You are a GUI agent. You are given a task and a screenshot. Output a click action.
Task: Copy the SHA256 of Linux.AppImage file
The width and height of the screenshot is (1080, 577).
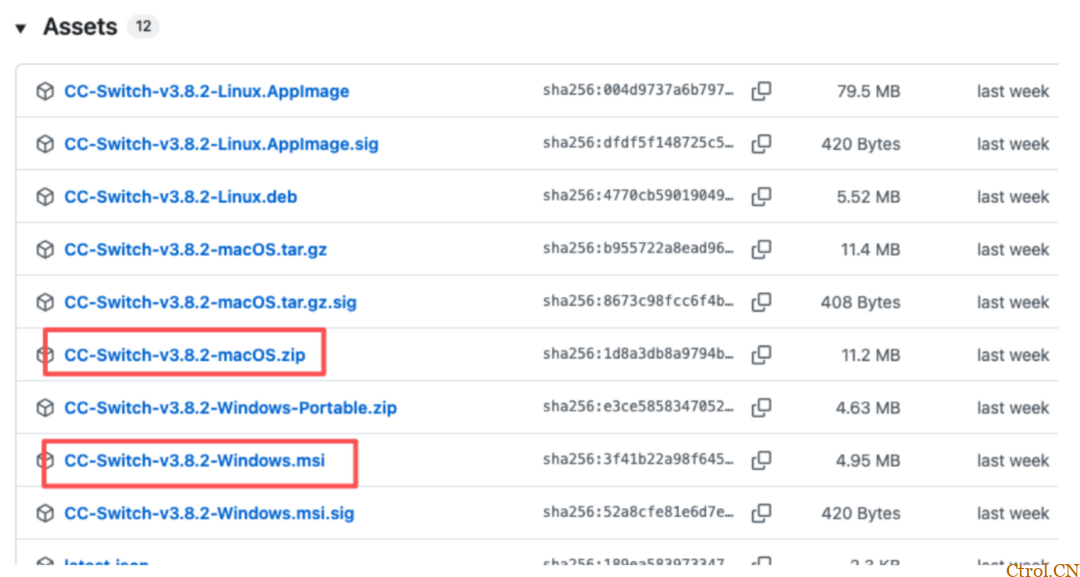point(761,91)
